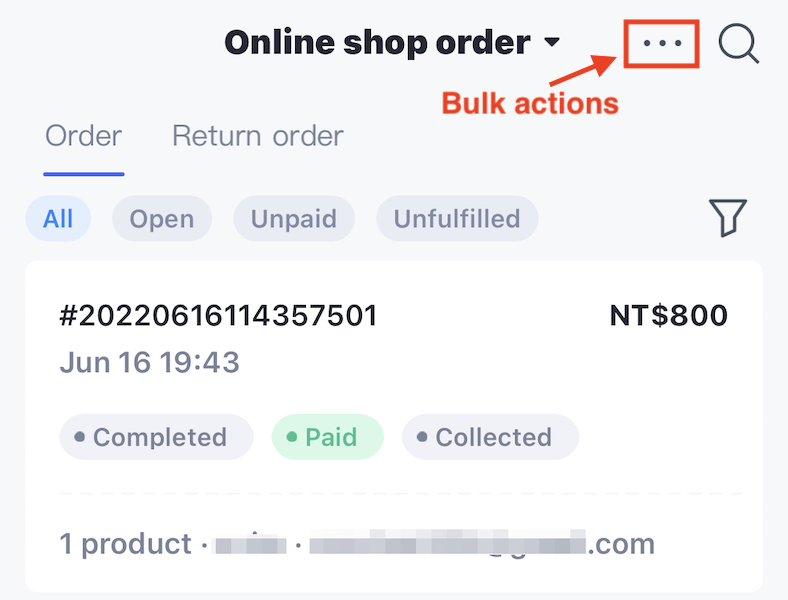This screenshot has height=600, width=788.
Task: Select the Open filter chip
Action: (x=162, y=219)
